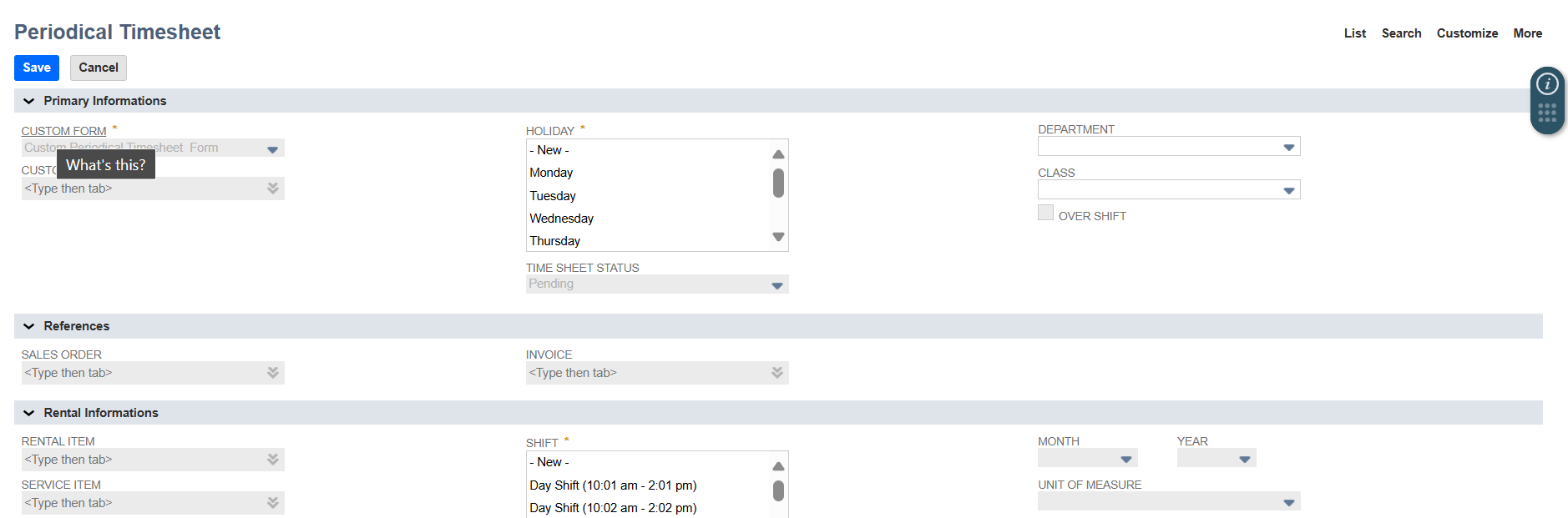Viewport: 1568px width, 518px height.
Task: Open the More menu at top right
Action: 1528,33
